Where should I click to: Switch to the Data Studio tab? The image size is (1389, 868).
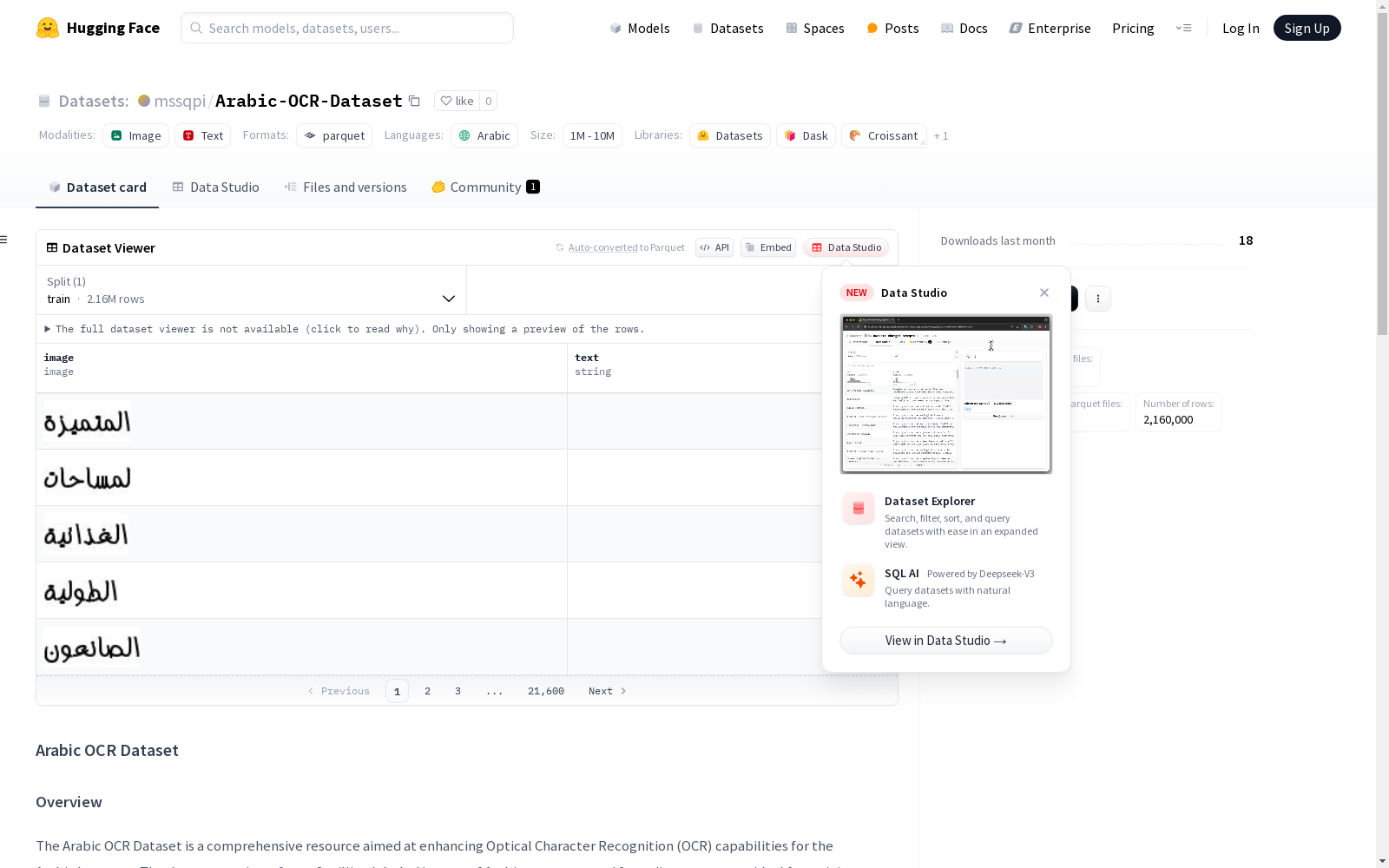[x=215, y=187]
